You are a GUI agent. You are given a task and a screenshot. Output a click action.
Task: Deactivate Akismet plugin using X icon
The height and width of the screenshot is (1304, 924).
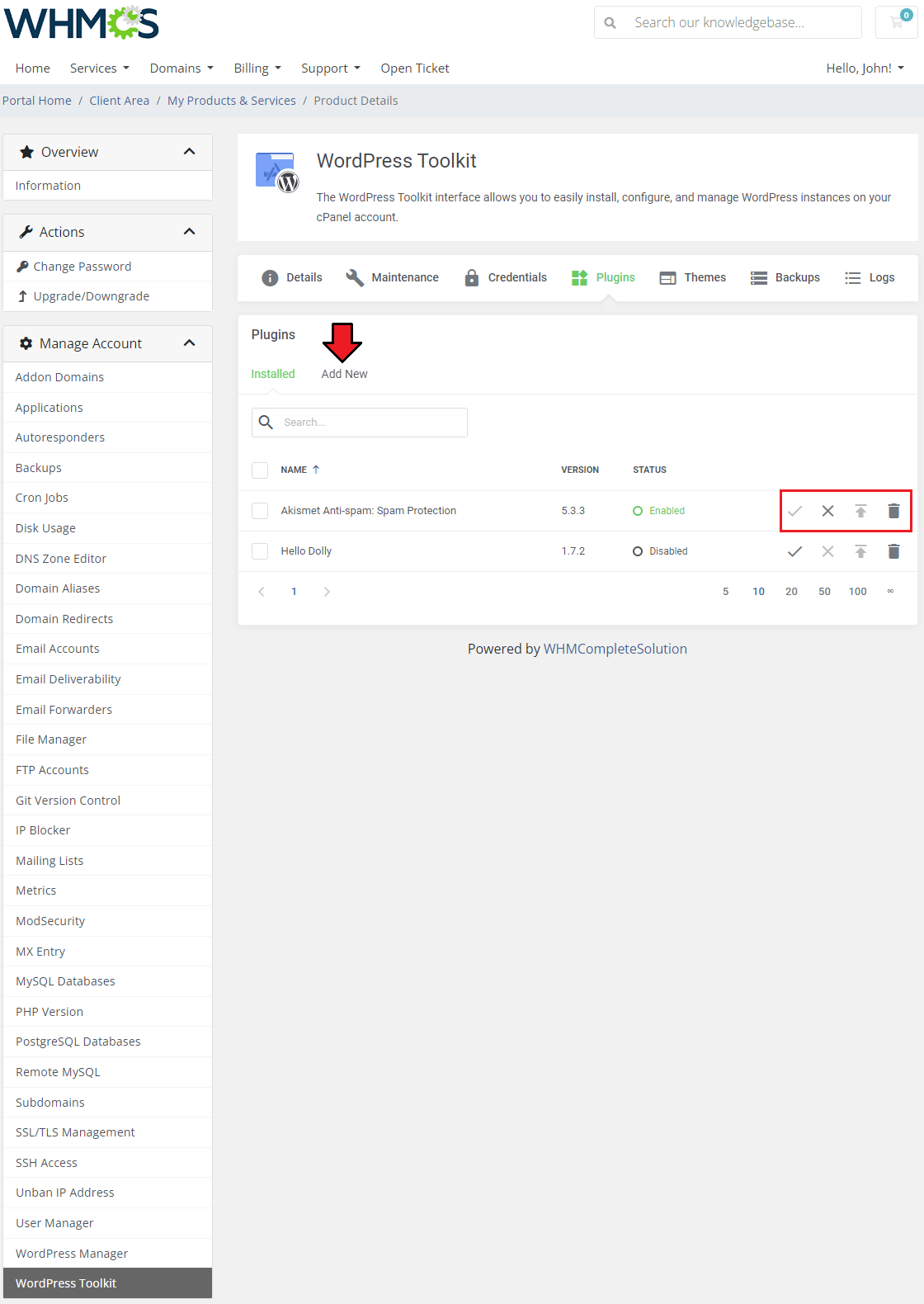click(x=827, y=511)
